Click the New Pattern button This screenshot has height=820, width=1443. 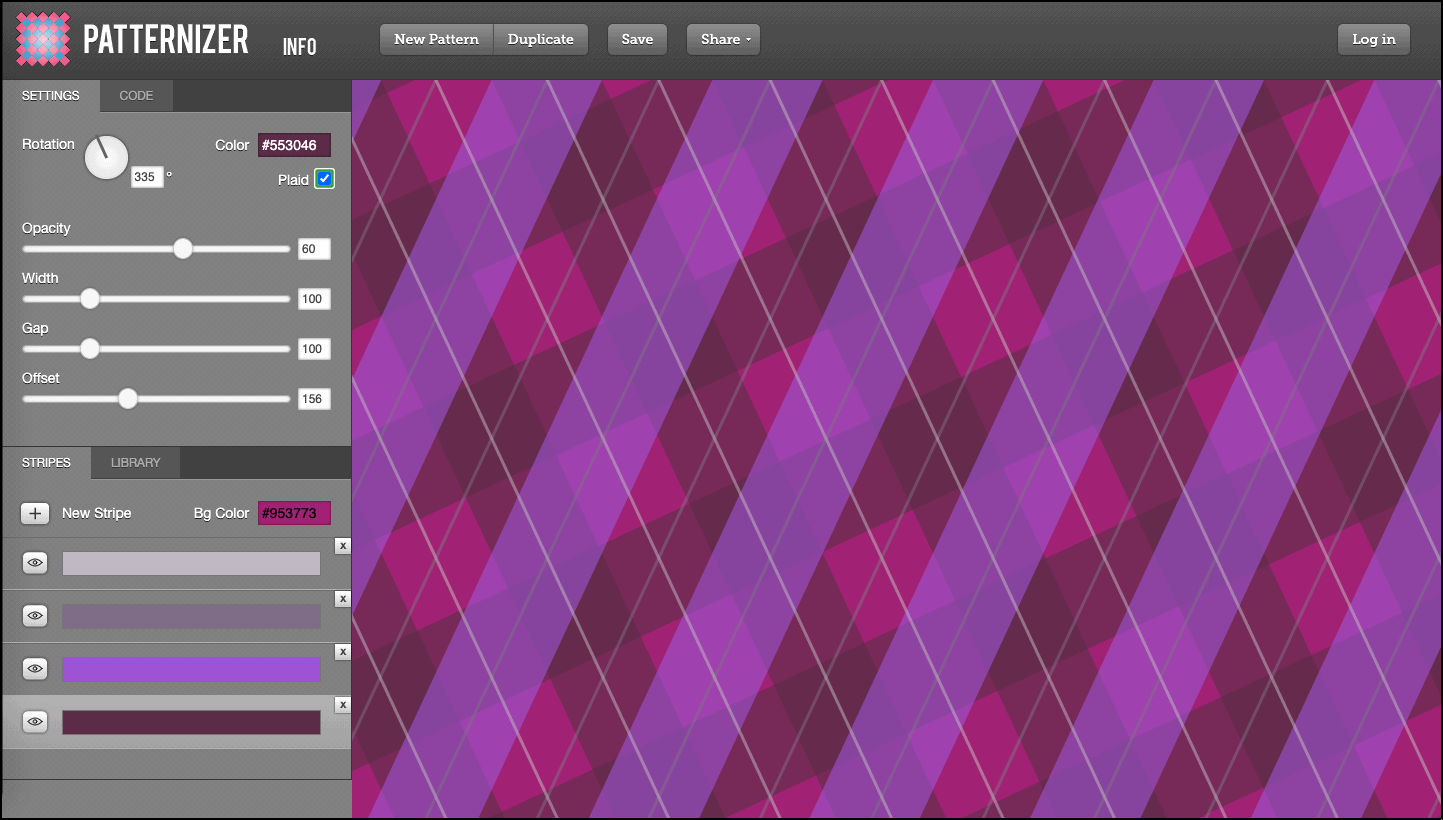(x=437, y=39)
